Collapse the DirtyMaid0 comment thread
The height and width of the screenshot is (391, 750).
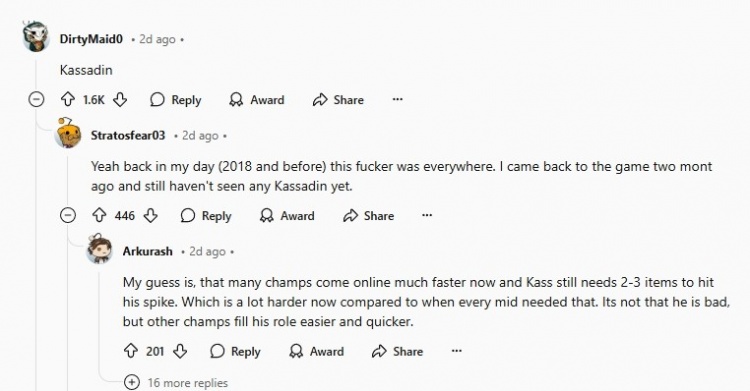(x=36, y=100)
